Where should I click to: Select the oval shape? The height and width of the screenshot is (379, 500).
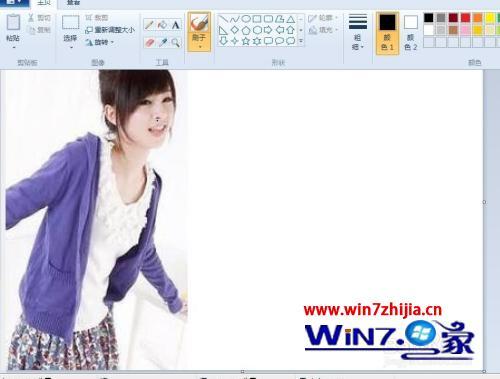(x=246, y=19)
